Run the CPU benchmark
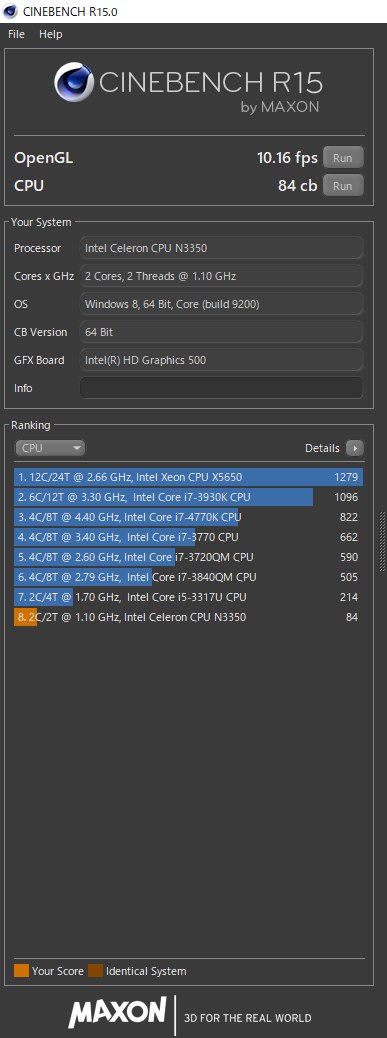 (x=343, y=186)
